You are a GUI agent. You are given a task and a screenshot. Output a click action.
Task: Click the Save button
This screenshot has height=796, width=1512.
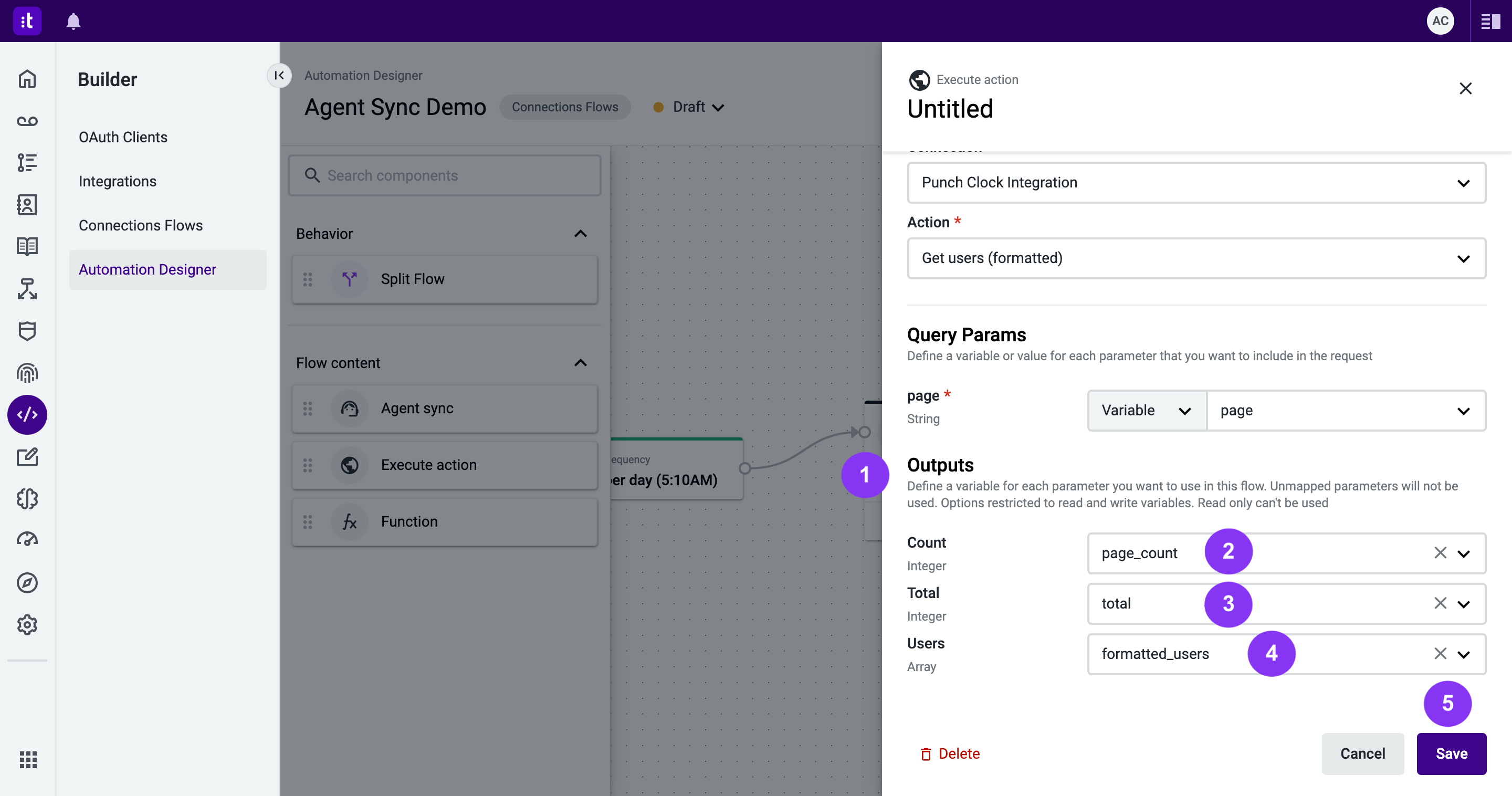click(1452, 753)
